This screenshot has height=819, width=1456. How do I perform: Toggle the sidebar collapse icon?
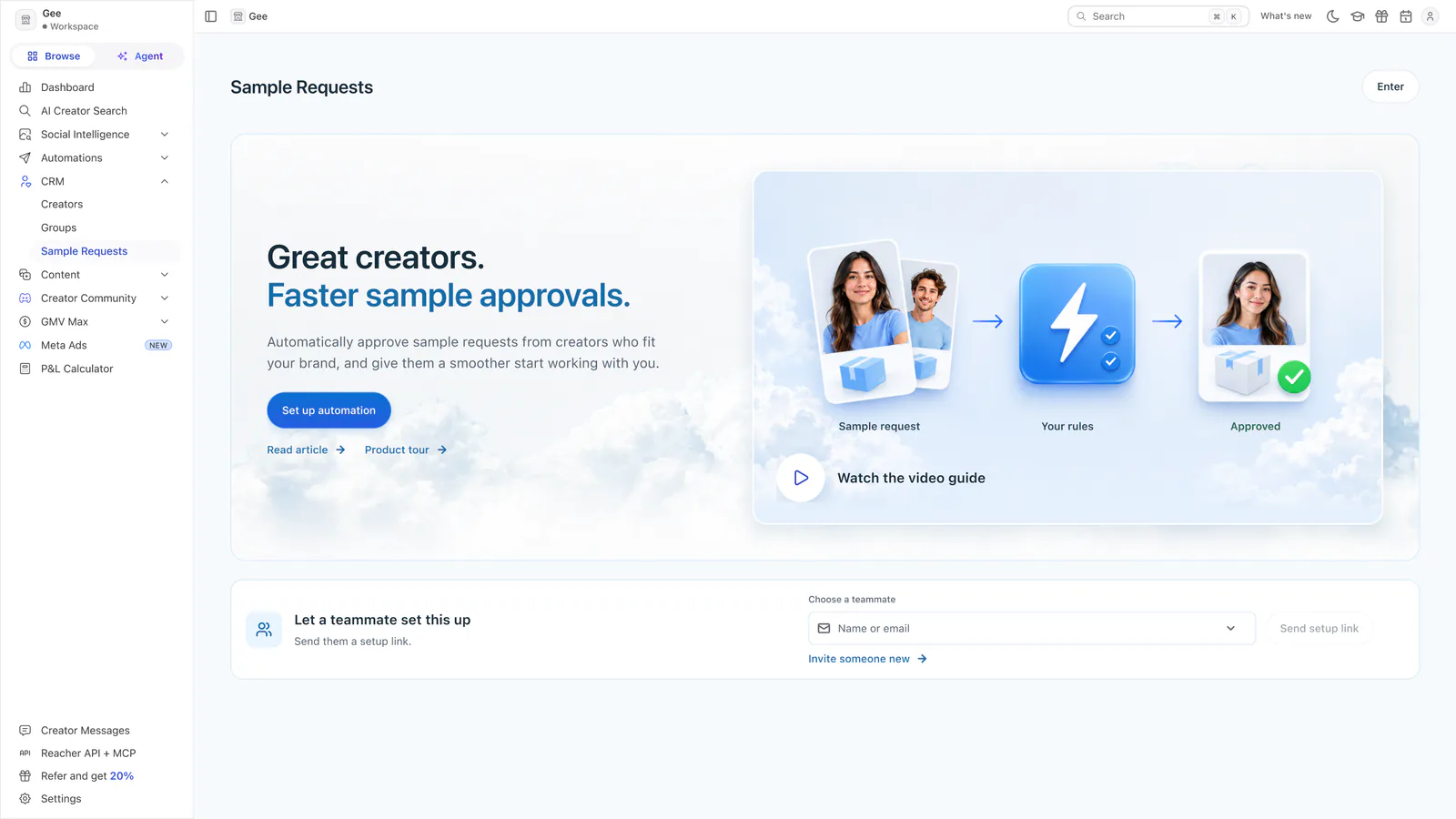211,16
